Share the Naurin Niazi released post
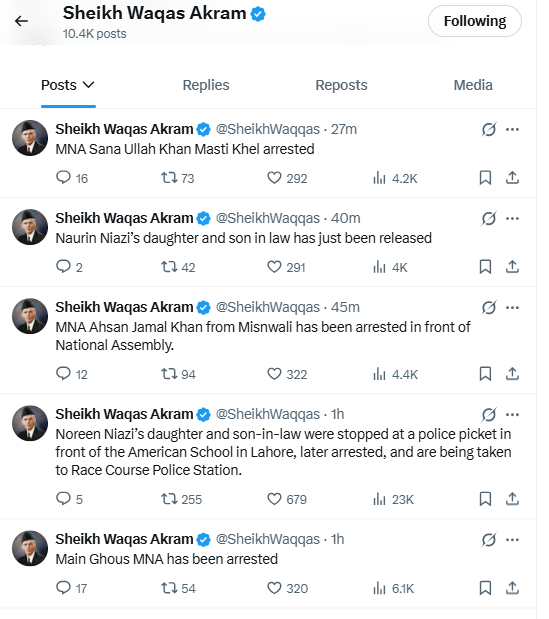 pyautogui.click(x=512, y=267)
